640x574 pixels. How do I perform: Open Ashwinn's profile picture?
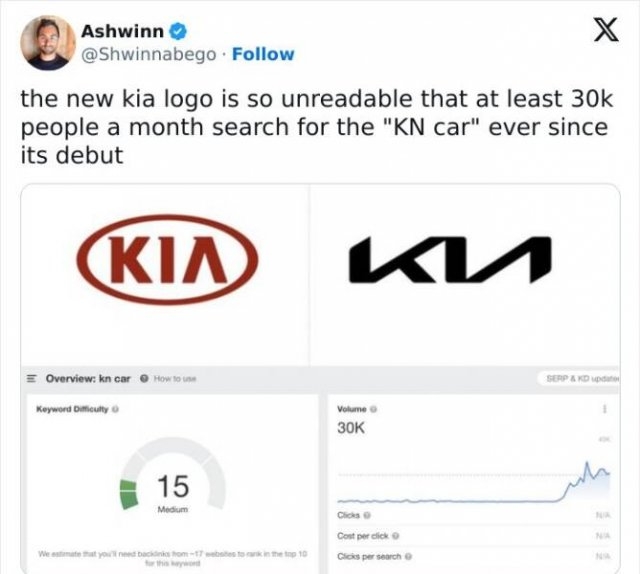48,43
